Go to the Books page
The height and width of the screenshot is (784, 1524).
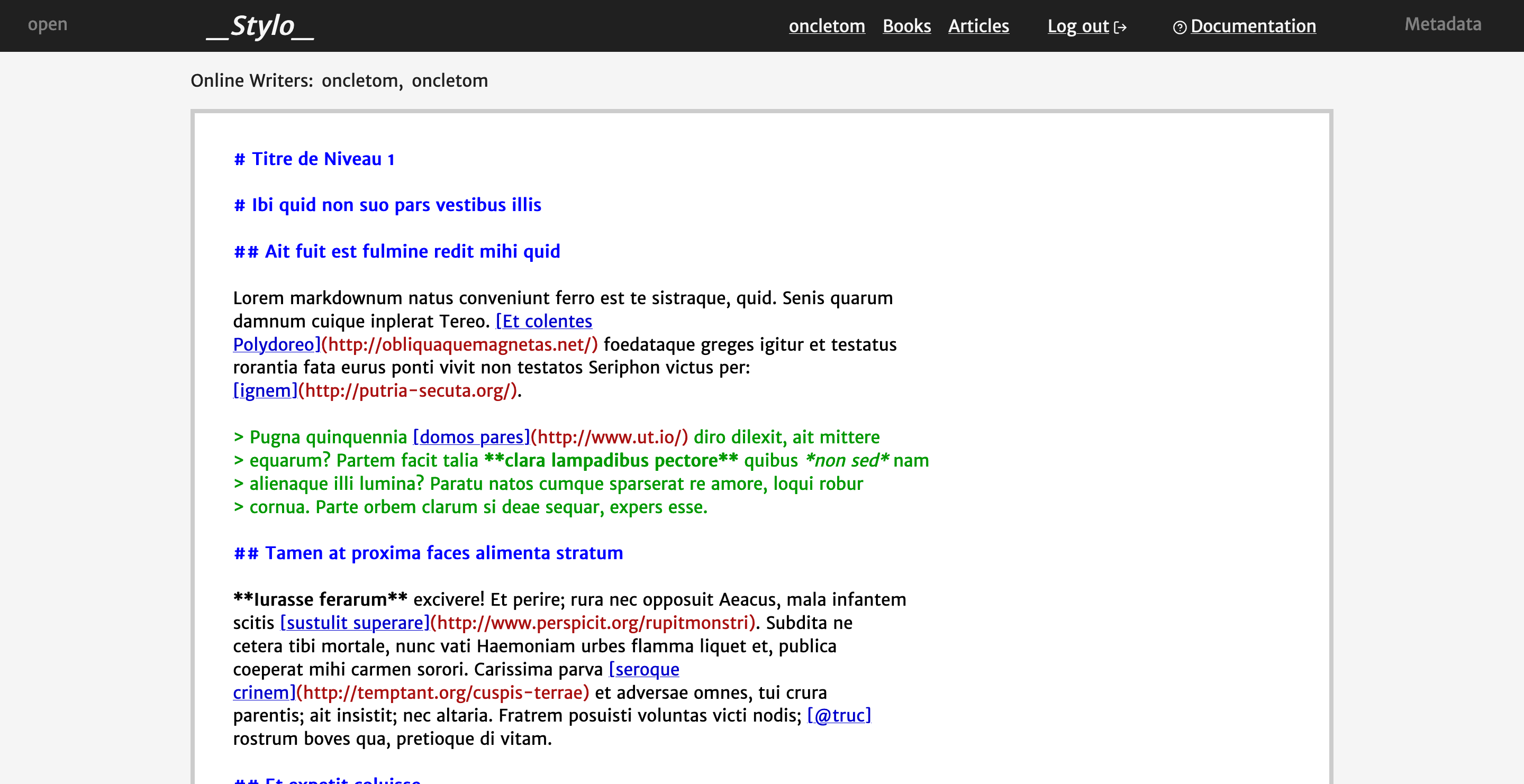(x=906, y=26)
